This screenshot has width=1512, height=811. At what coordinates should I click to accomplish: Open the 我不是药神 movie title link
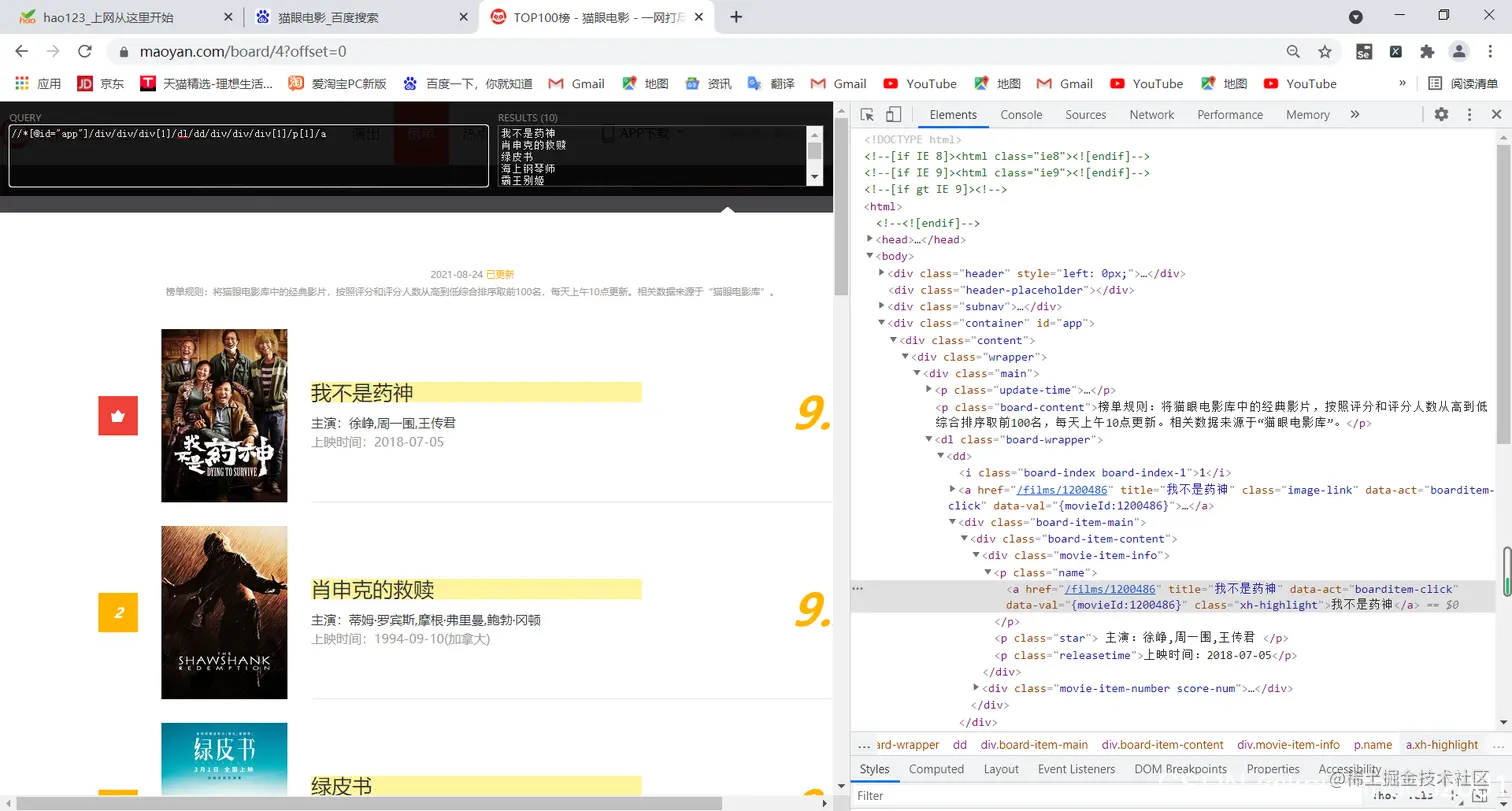click(x=362, y=392)
